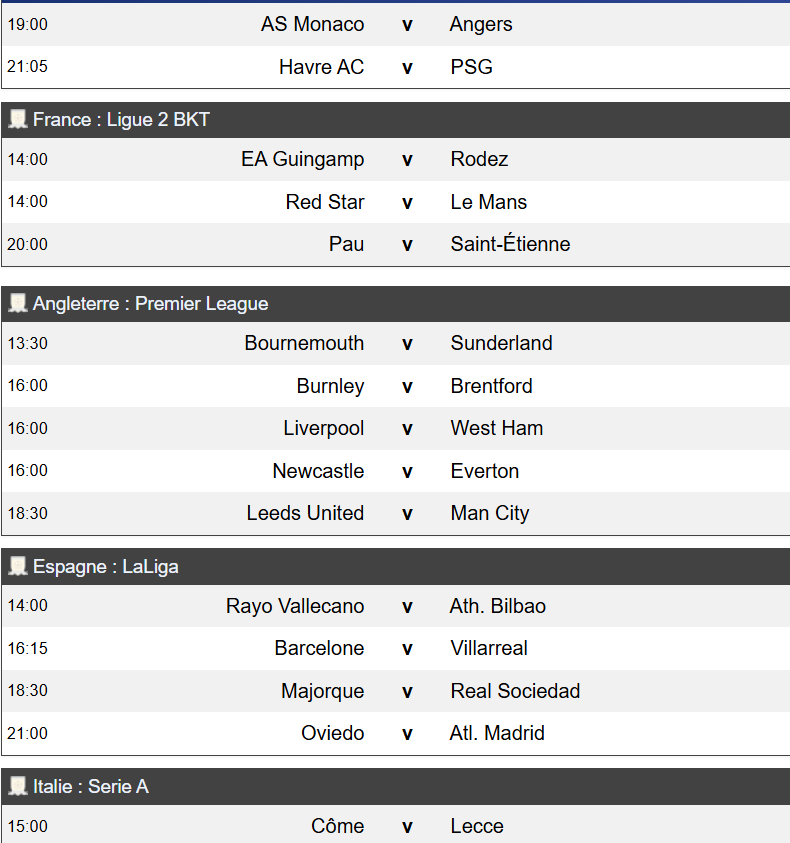Select the PSG team name
The image size is (790, 843).
(471, 68)
